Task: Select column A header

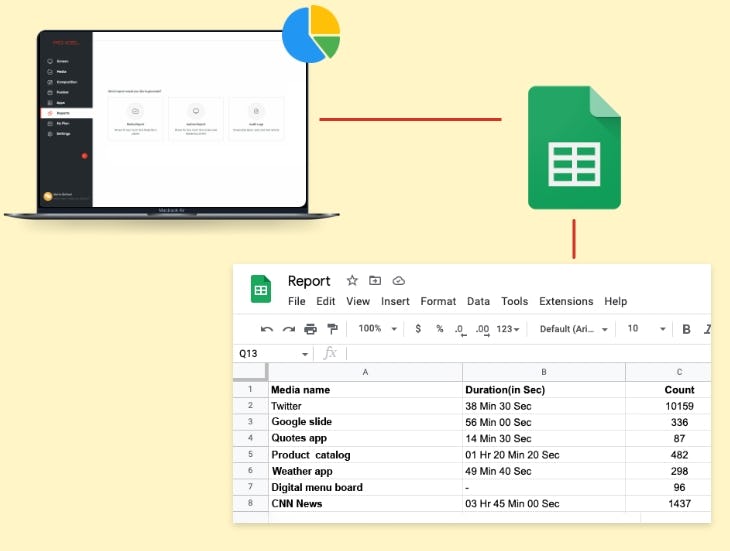Action: [365, 372]
